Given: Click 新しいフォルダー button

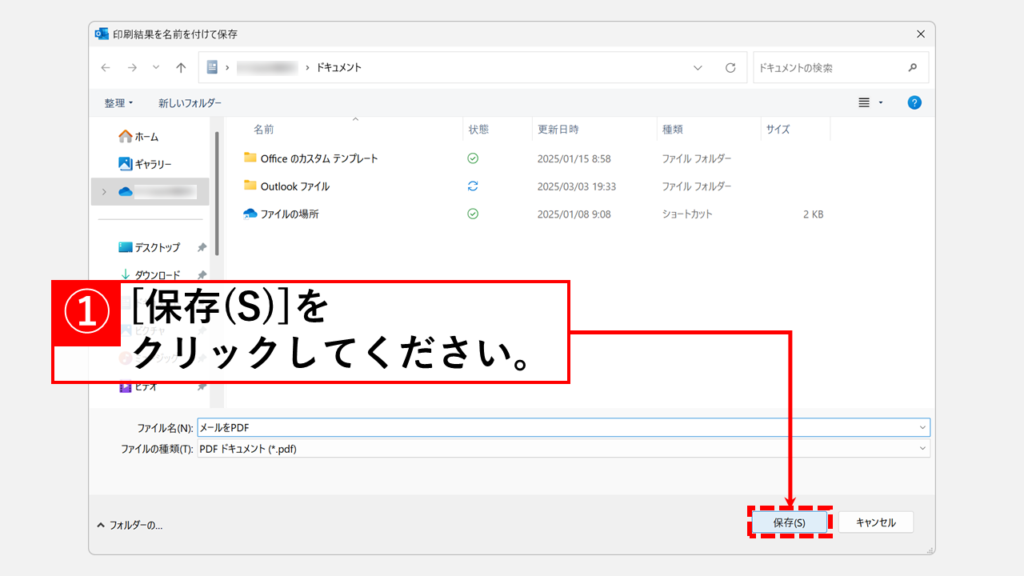Looking at the screenshot, I should coord(189,103).
